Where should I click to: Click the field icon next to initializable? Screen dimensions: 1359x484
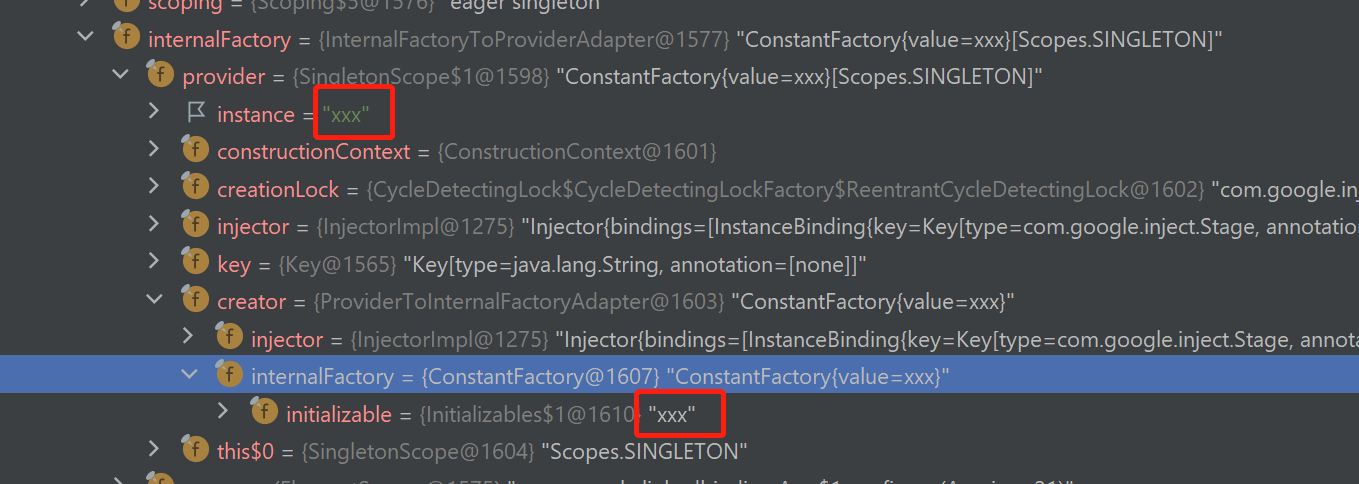pyautogui.click(x=264, y=412)
